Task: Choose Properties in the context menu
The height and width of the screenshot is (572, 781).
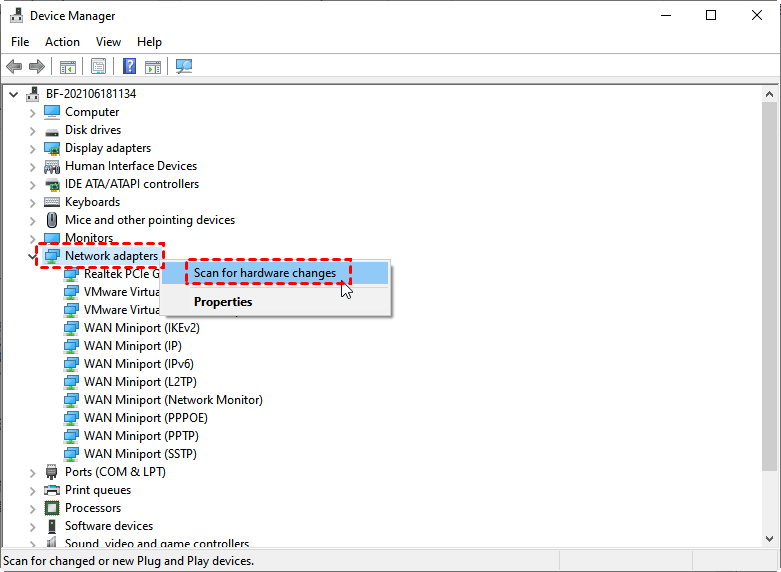Action: (275, 302)
